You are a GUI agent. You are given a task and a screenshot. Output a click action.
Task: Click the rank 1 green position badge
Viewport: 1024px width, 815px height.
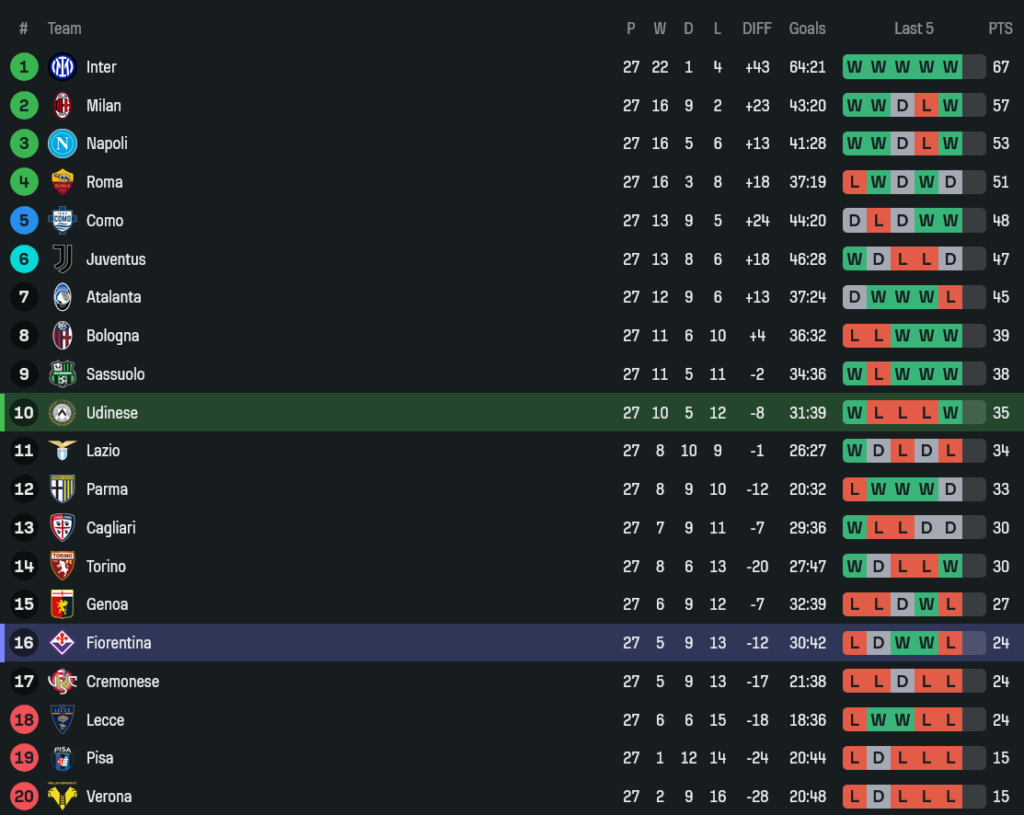click(24, 67)
